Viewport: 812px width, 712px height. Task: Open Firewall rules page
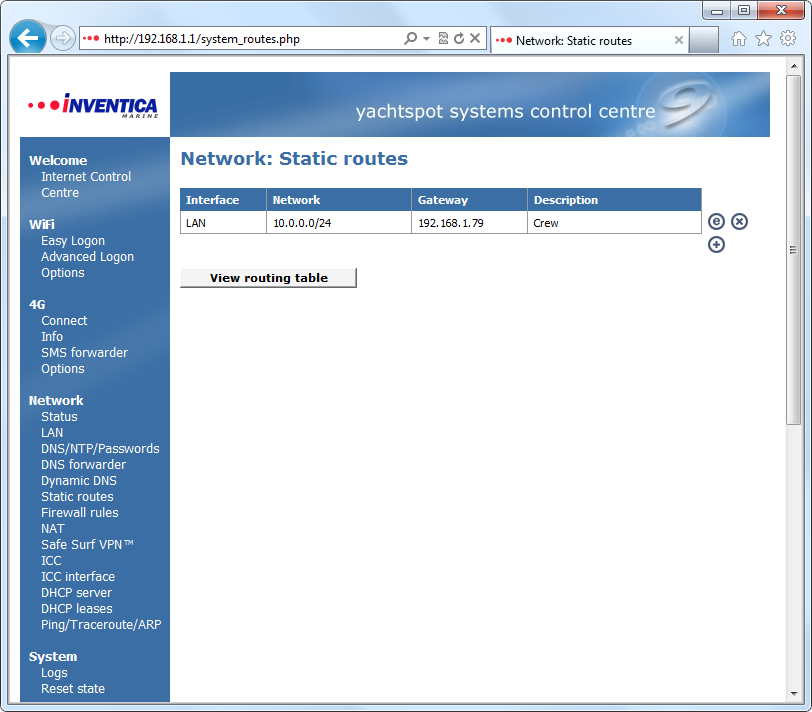tap(80, 513)
